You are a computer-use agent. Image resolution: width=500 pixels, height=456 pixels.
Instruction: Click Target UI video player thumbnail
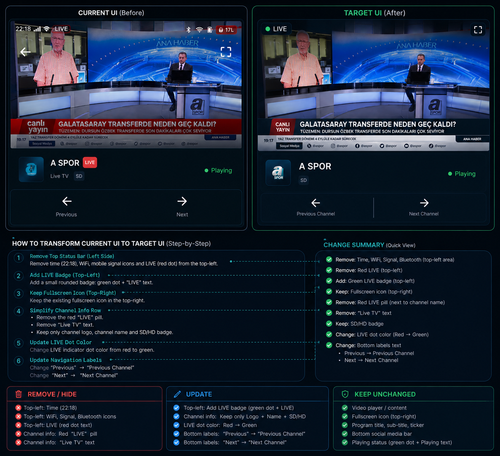click(x=373, y=86)
